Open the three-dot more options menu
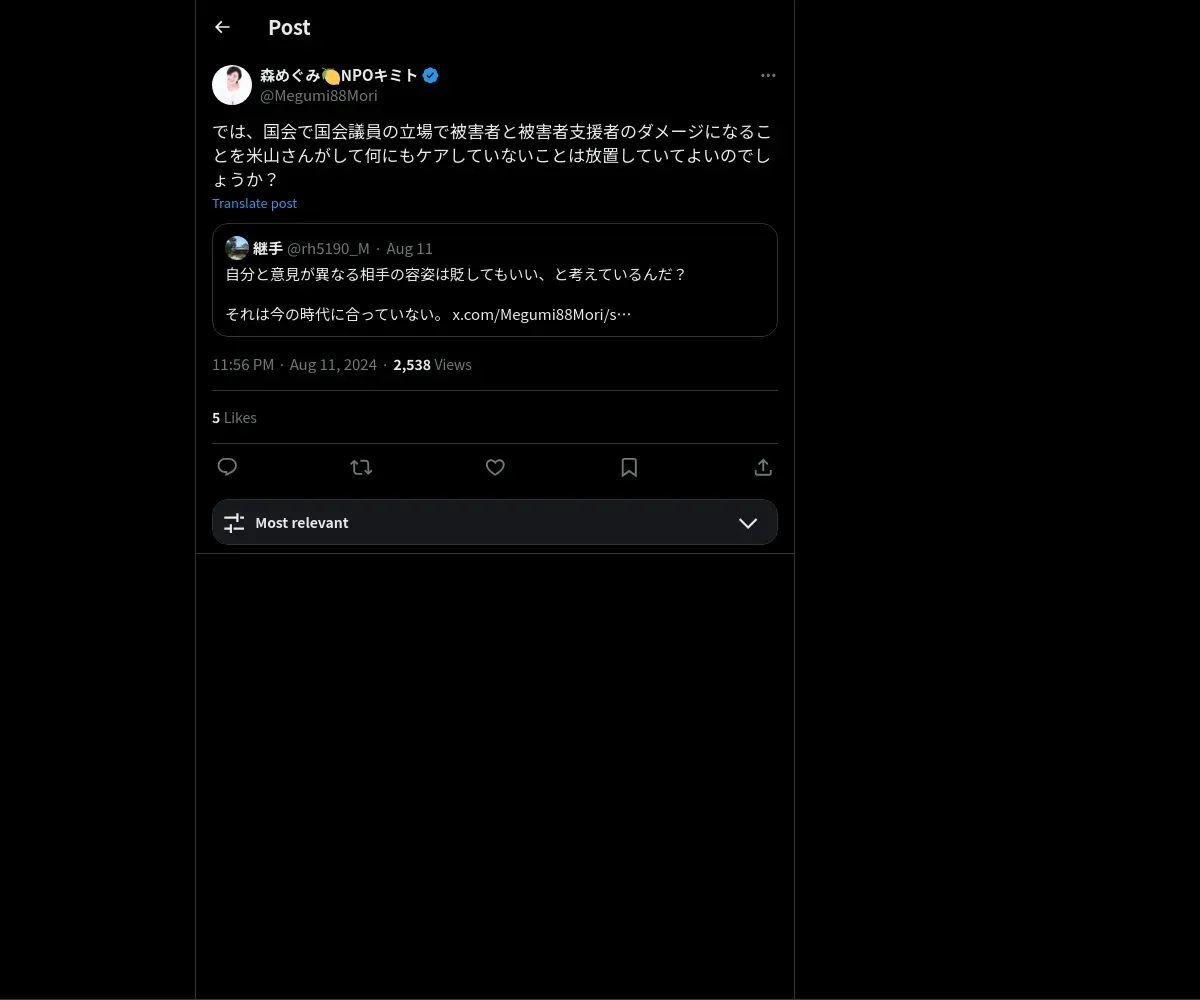Viewport: 1200px width, 1000px height. pos(768,75)
